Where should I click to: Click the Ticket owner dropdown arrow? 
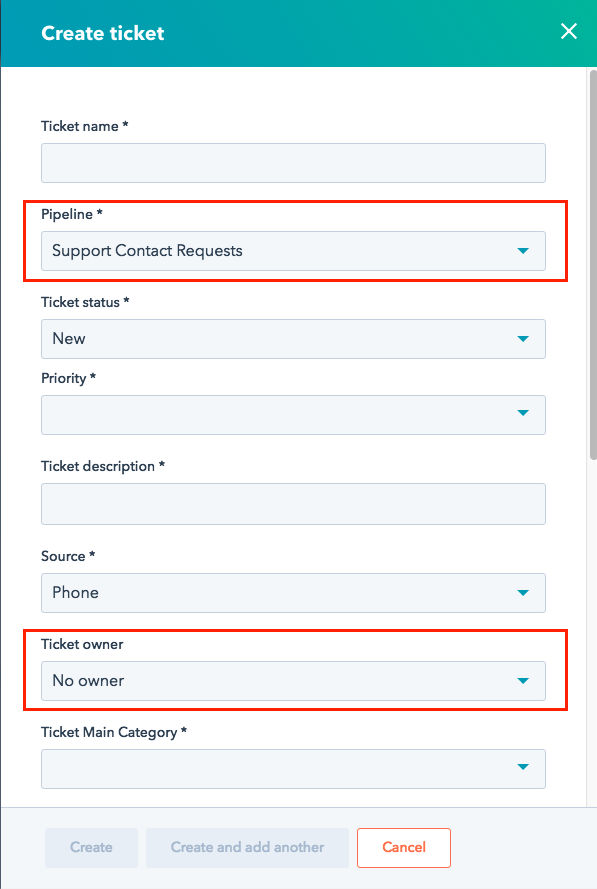tap(523, 681)
